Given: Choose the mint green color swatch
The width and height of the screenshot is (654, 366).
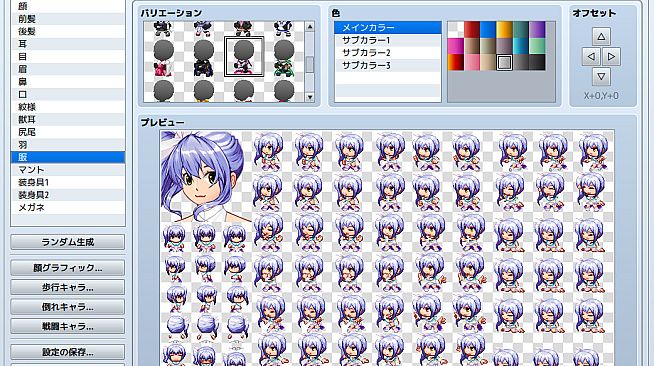Looking at the screenshot, I should click(537, 46).
